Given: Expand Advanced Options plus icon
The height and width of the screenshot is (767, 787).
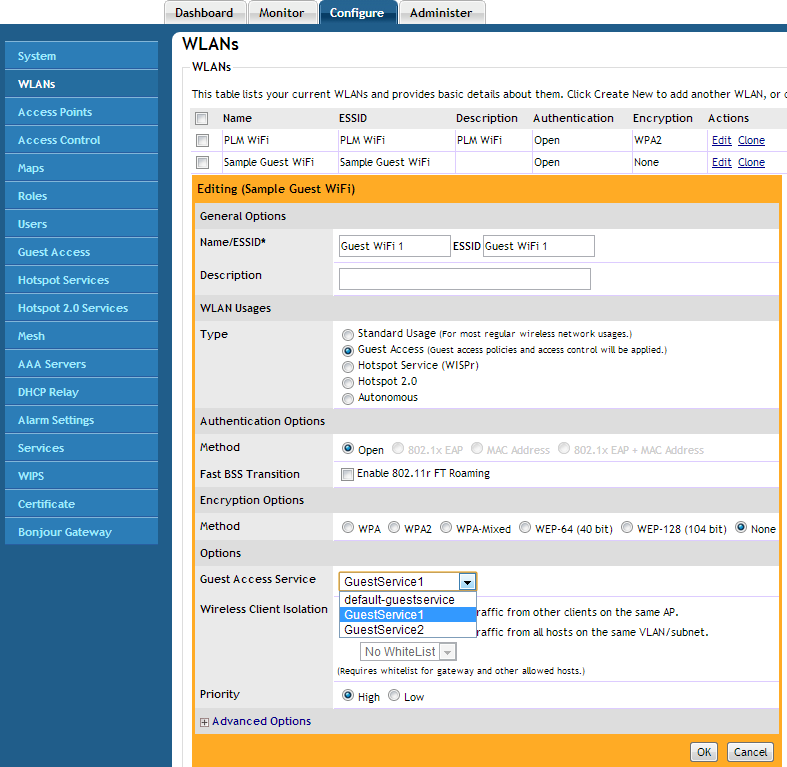Looking at the screenshot, I should pos(204,722).
